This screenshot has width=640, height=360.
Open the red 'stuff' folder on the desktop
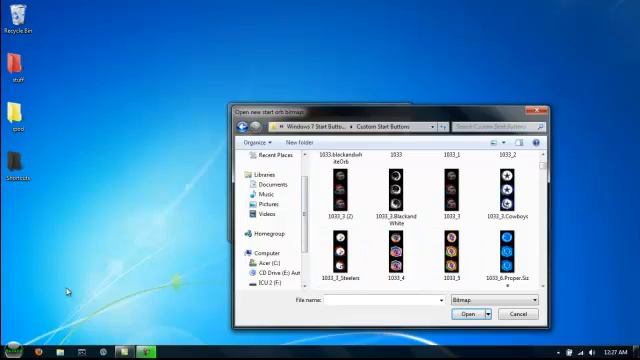(15, 63)
